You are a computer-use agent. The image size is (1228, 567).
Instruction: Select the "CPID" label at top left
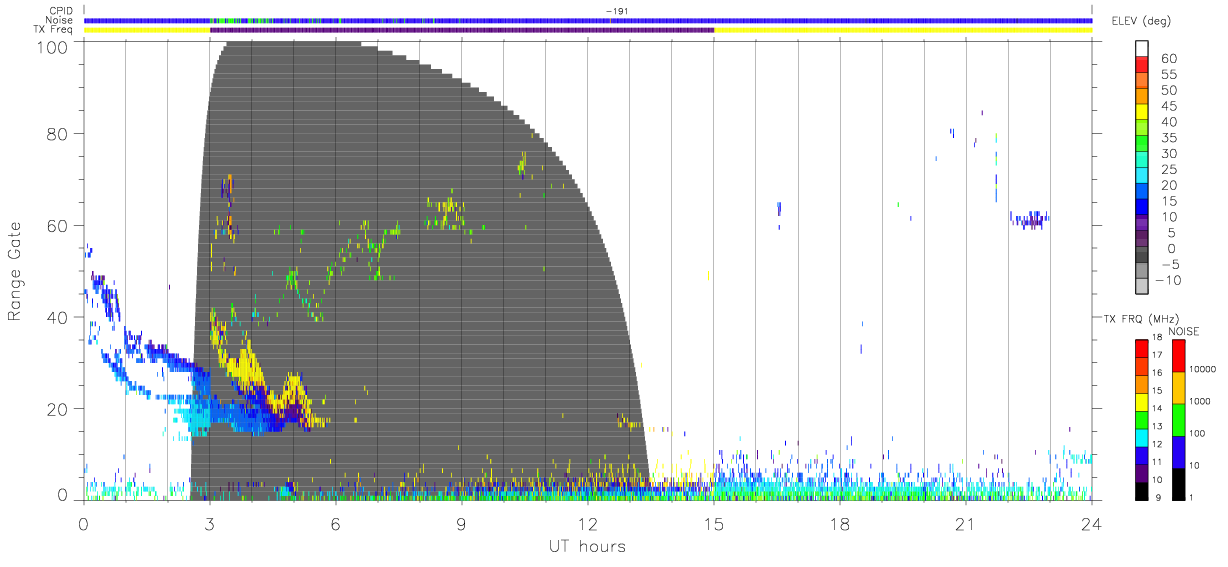tap(62, 11)
